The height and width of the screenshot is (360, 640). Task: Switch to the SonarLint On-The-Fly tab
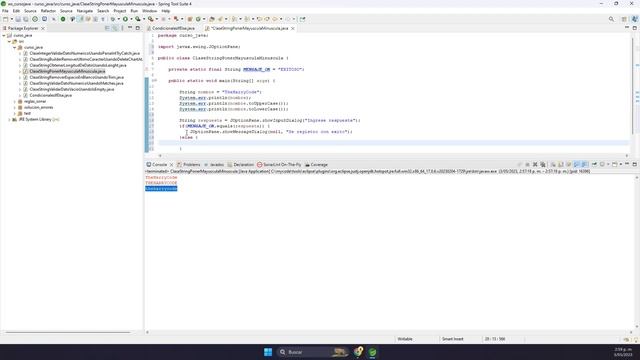coord(279,164)
